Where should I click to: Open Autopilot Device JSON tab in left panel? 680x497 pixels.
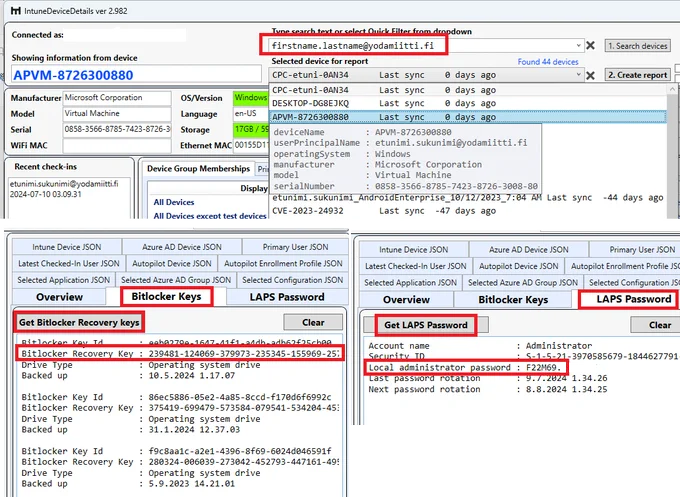[172, 263]
